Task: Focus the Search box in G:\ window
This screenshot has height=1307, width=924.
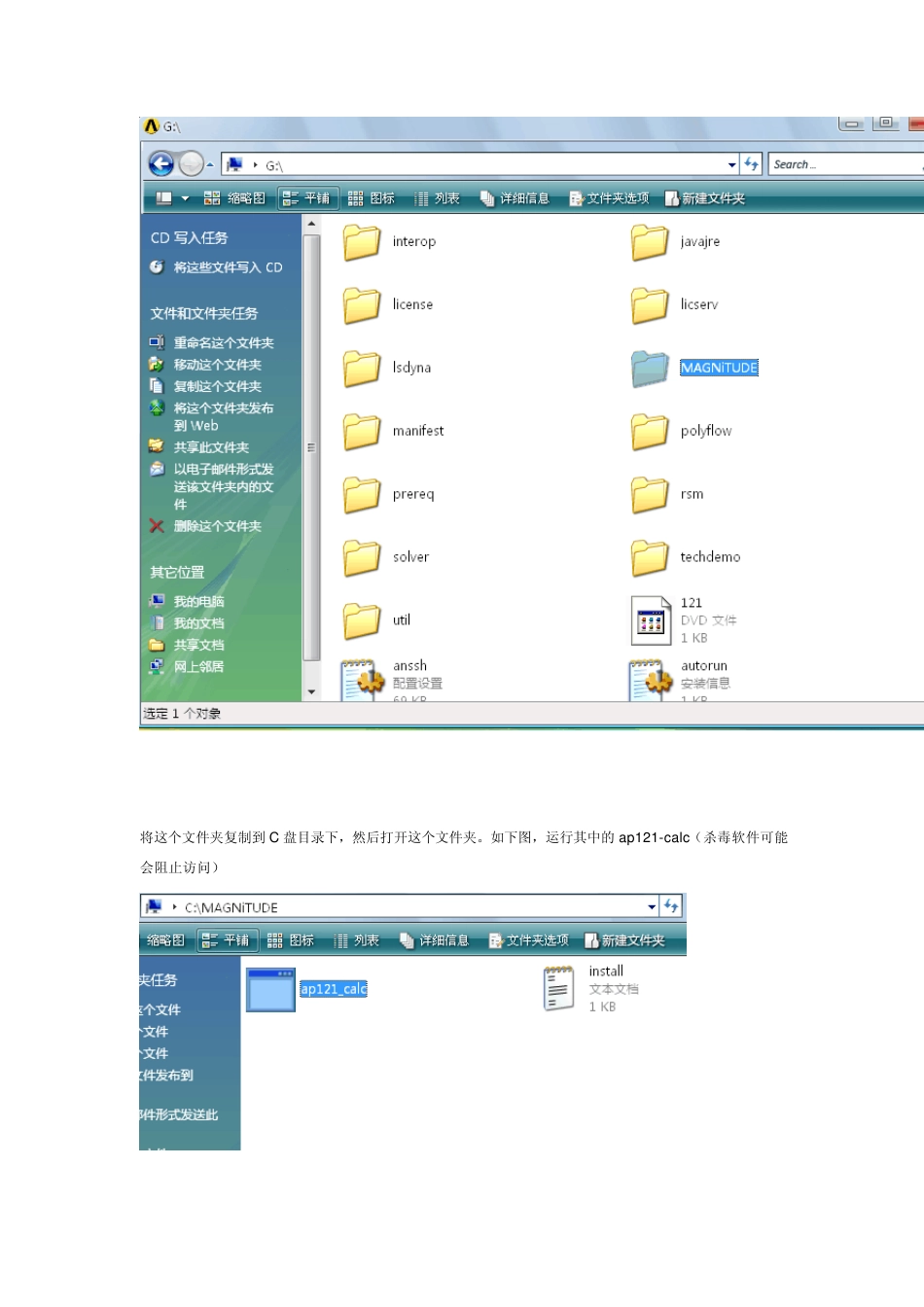Action: pyautogui.click(x=844, y=164)
